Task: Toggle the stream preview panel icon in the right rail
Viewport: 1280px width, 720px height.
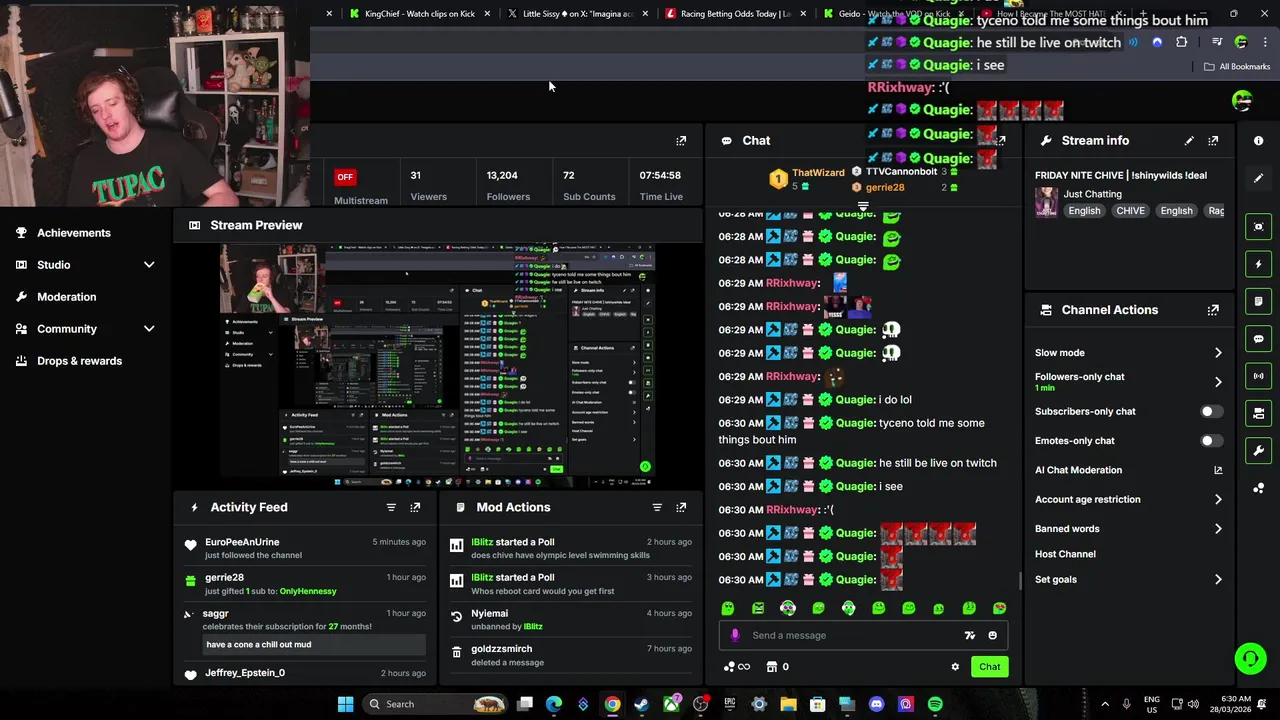Action: click(1259, 227)
